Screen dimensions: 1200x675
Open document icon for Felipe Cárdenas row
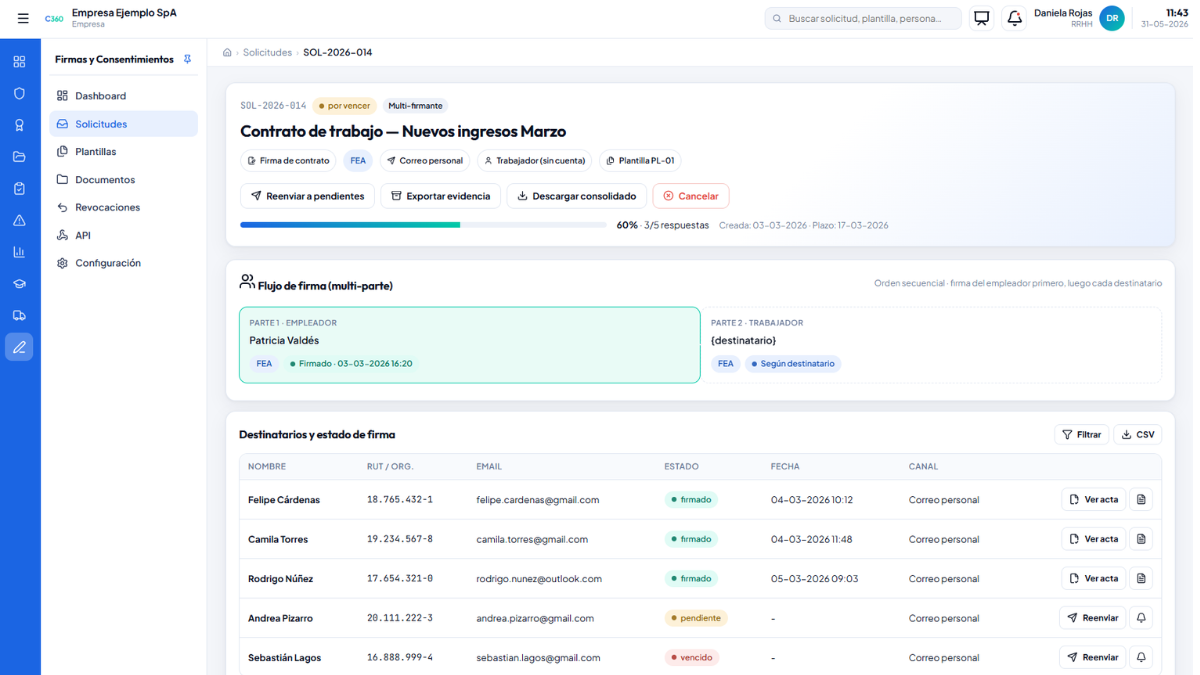click(1141, 499)
